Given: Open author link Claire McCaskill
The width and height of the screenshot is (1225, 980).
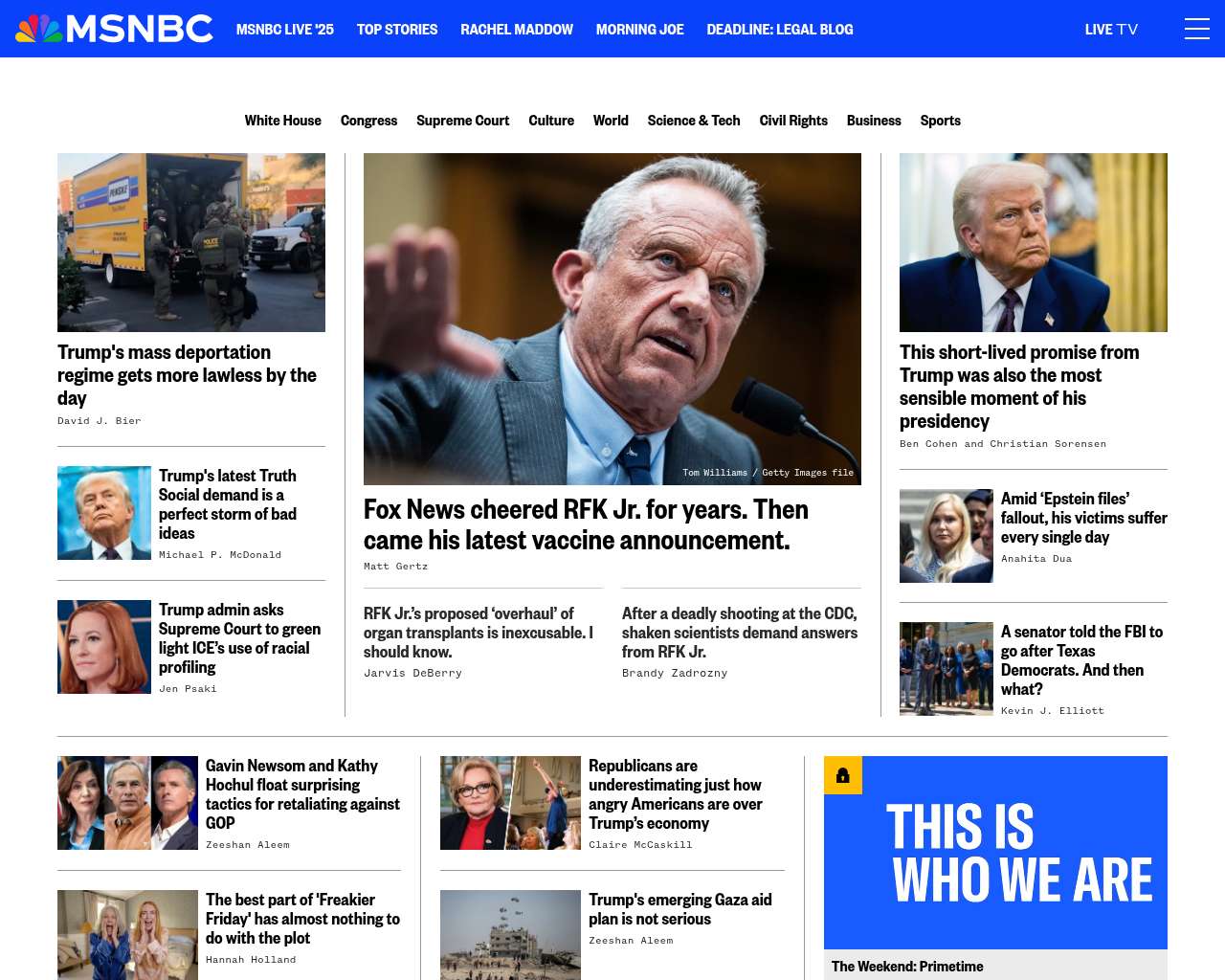Looking at the screenshot, I should point(640,845).
